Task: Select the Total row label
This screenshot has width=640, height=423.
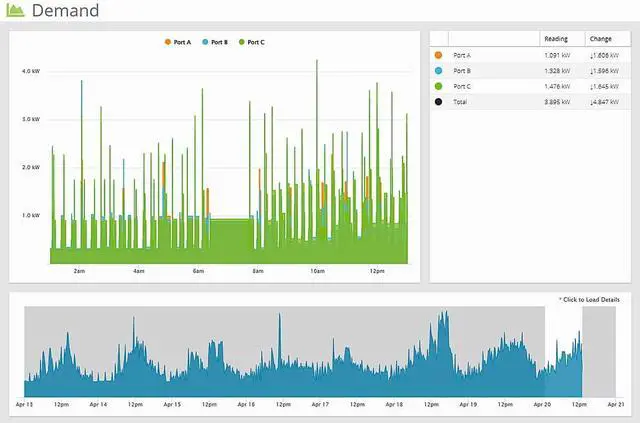Action: [460, 102]
